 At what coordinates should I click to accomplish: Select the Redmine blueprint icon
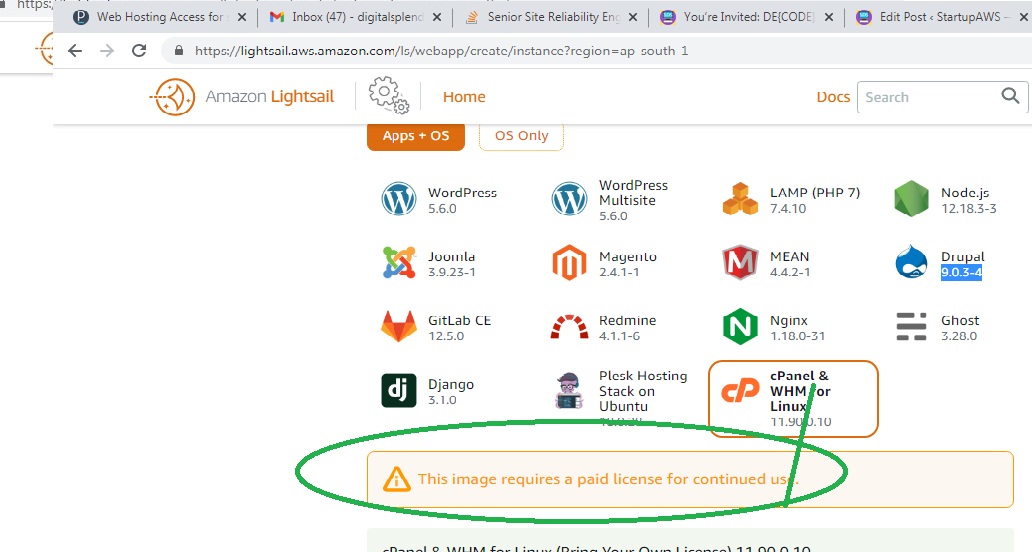point(569,327)
